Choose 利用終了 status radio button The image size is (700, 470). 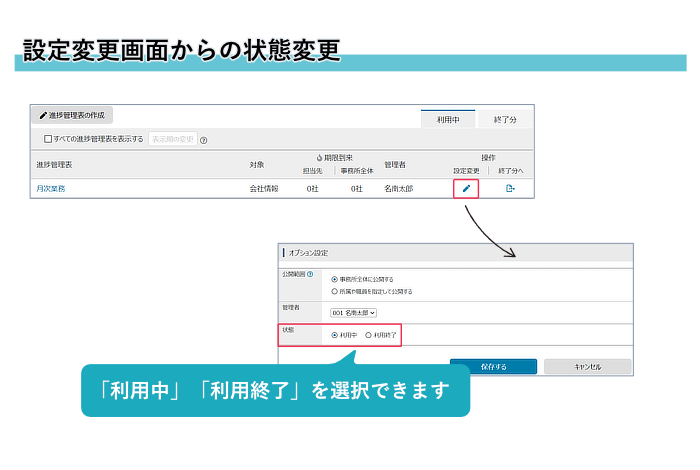coord(368,335)
